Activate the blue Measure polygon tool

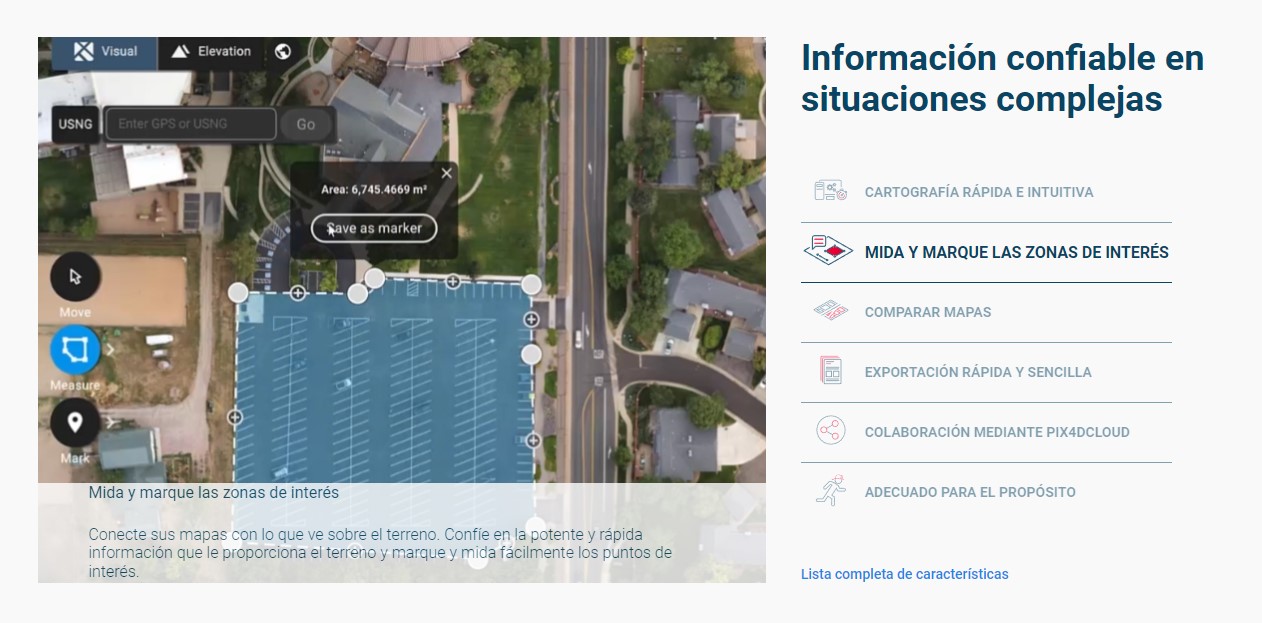[x=75, y=349]
